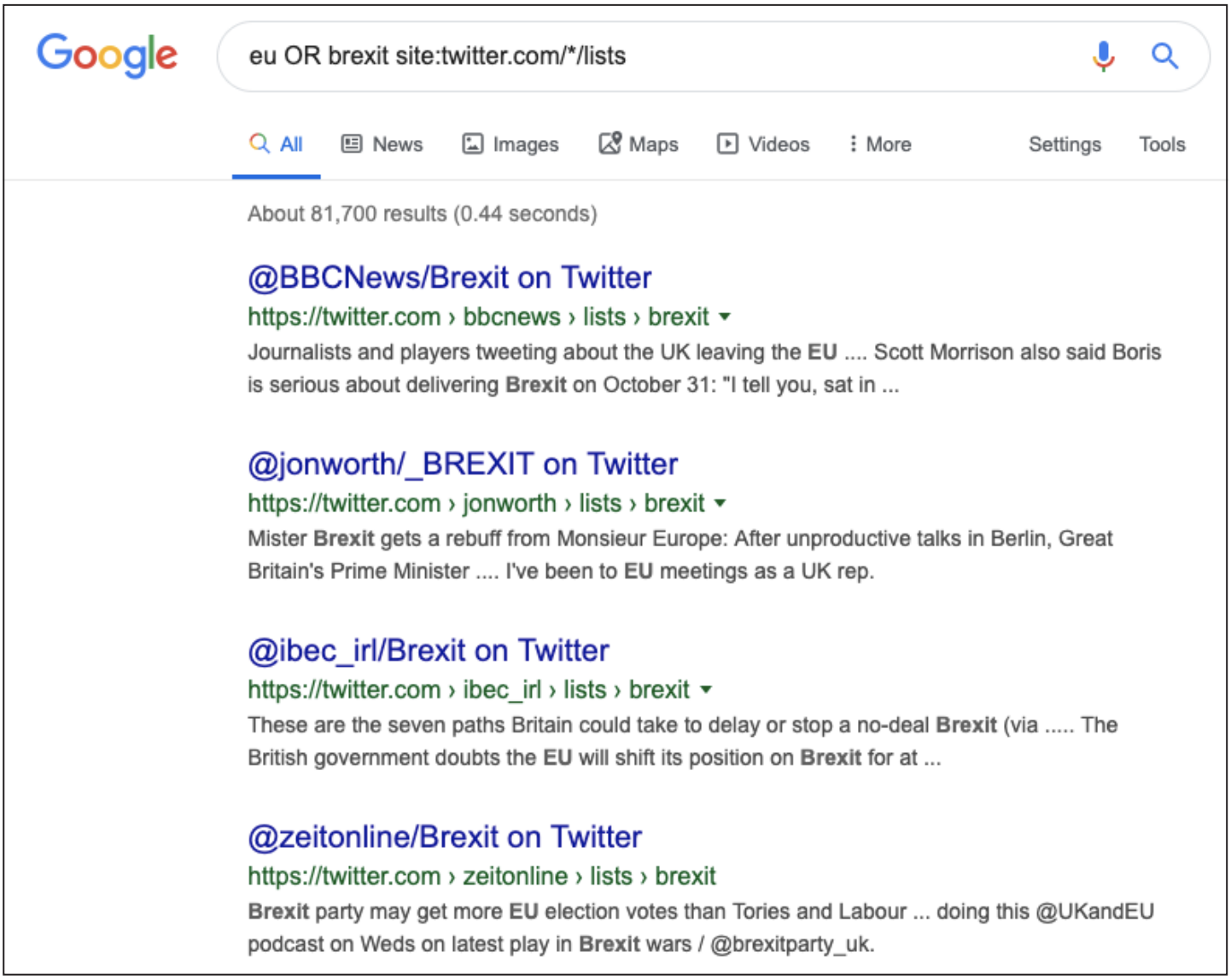Open the @BBCNews/Brexit on Twitter result
This screenshot has height=980, width=1231.
tap(449, 277)
